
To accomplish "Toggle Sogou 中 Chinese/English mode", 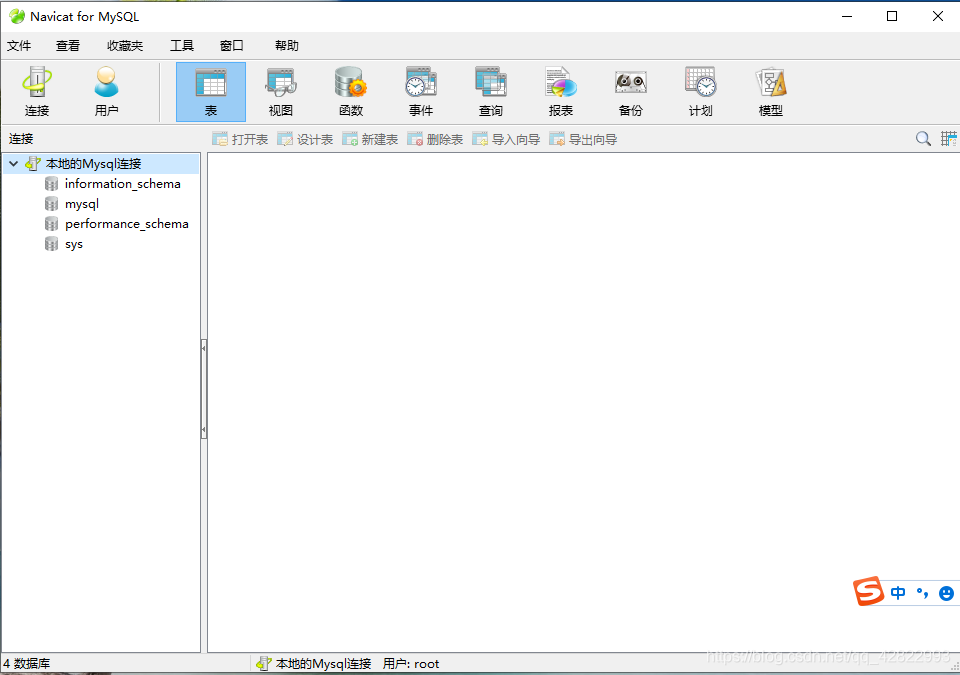I will pyautogui.click(x=898, y=592).
